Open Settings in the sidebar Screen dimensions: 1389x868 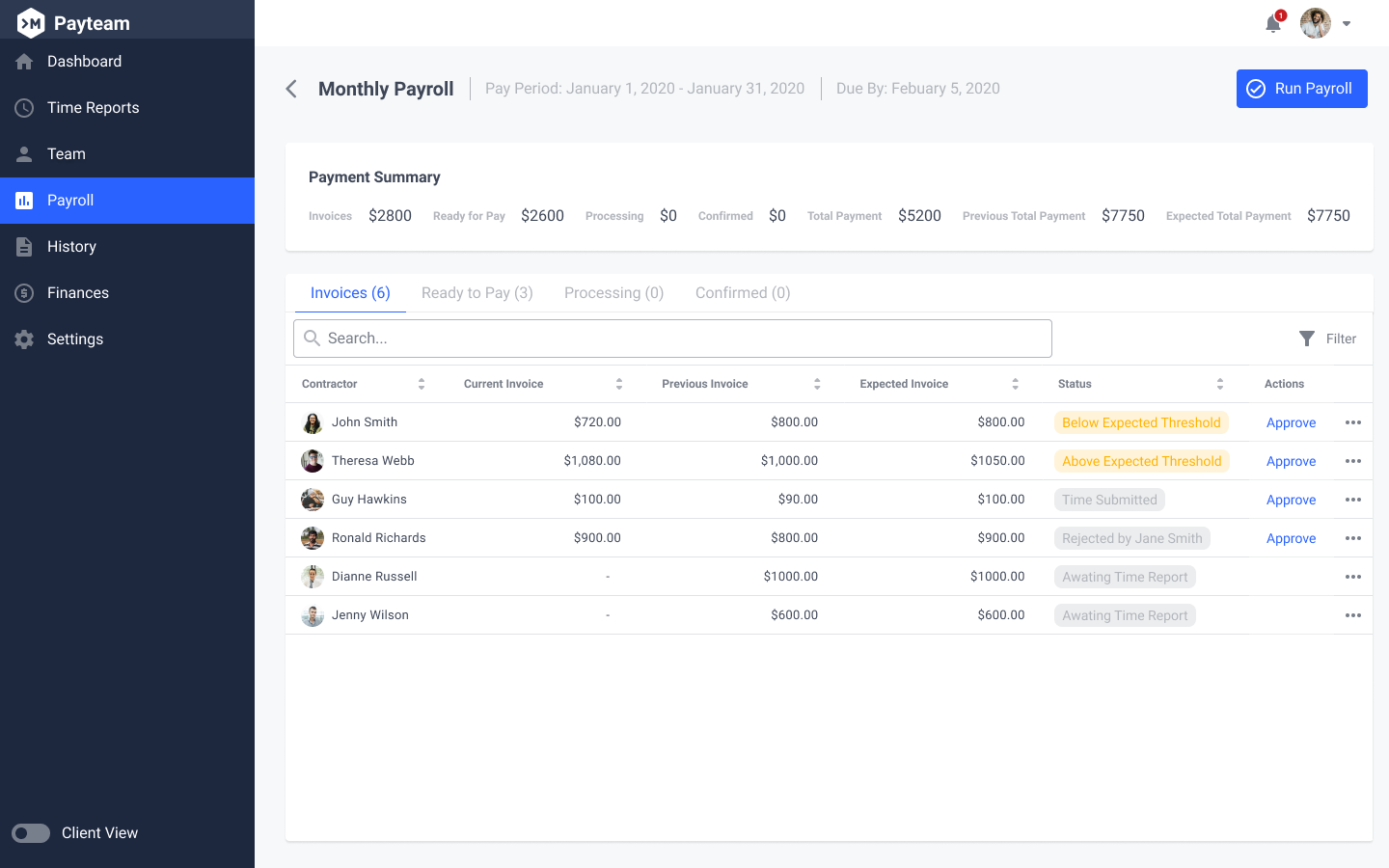click(x=74, y=339)
